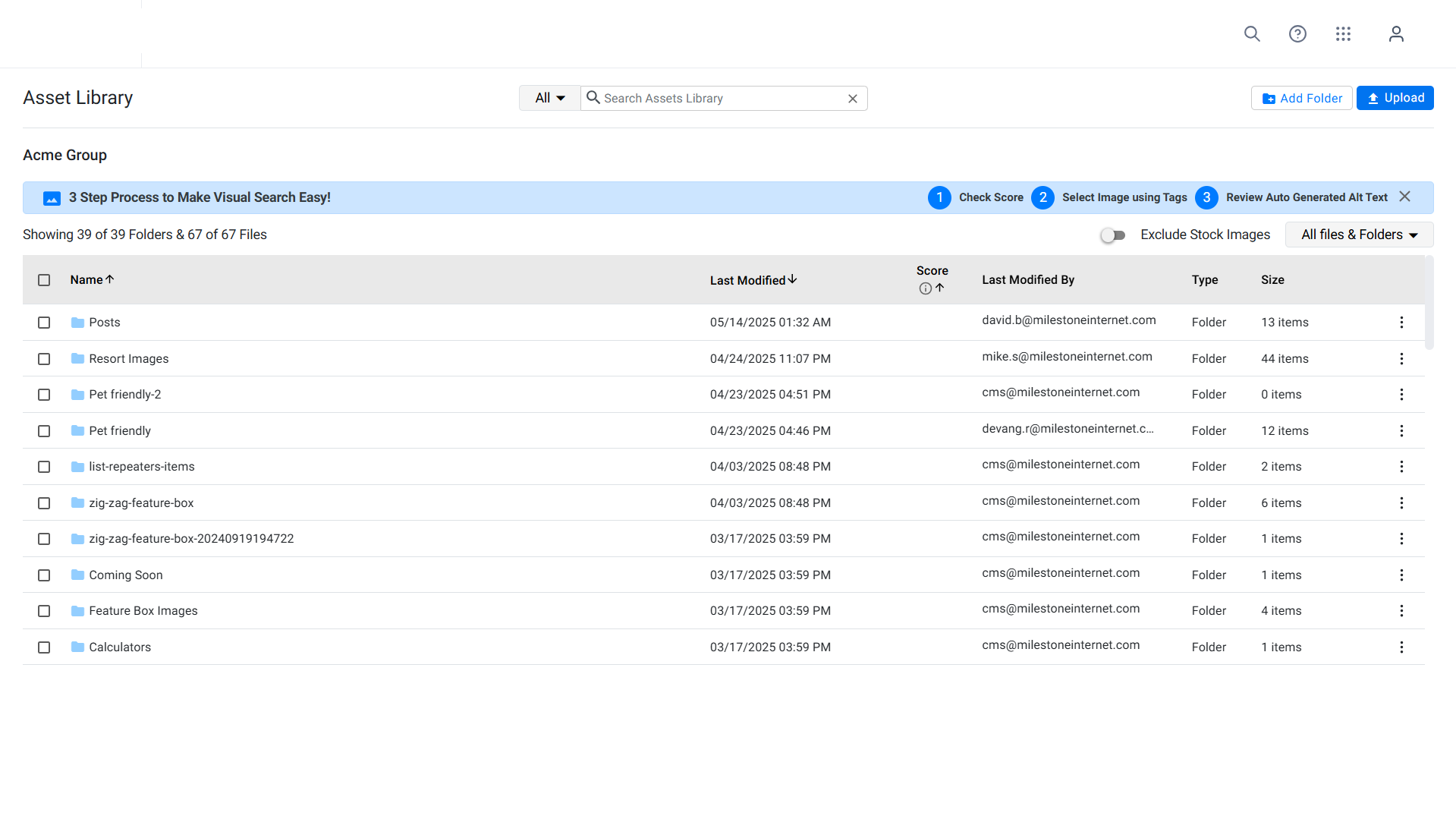Open the more options menu for Resort Images
The height and width of the screenshot is (819, 1456).
click(x=1401, y=359)
